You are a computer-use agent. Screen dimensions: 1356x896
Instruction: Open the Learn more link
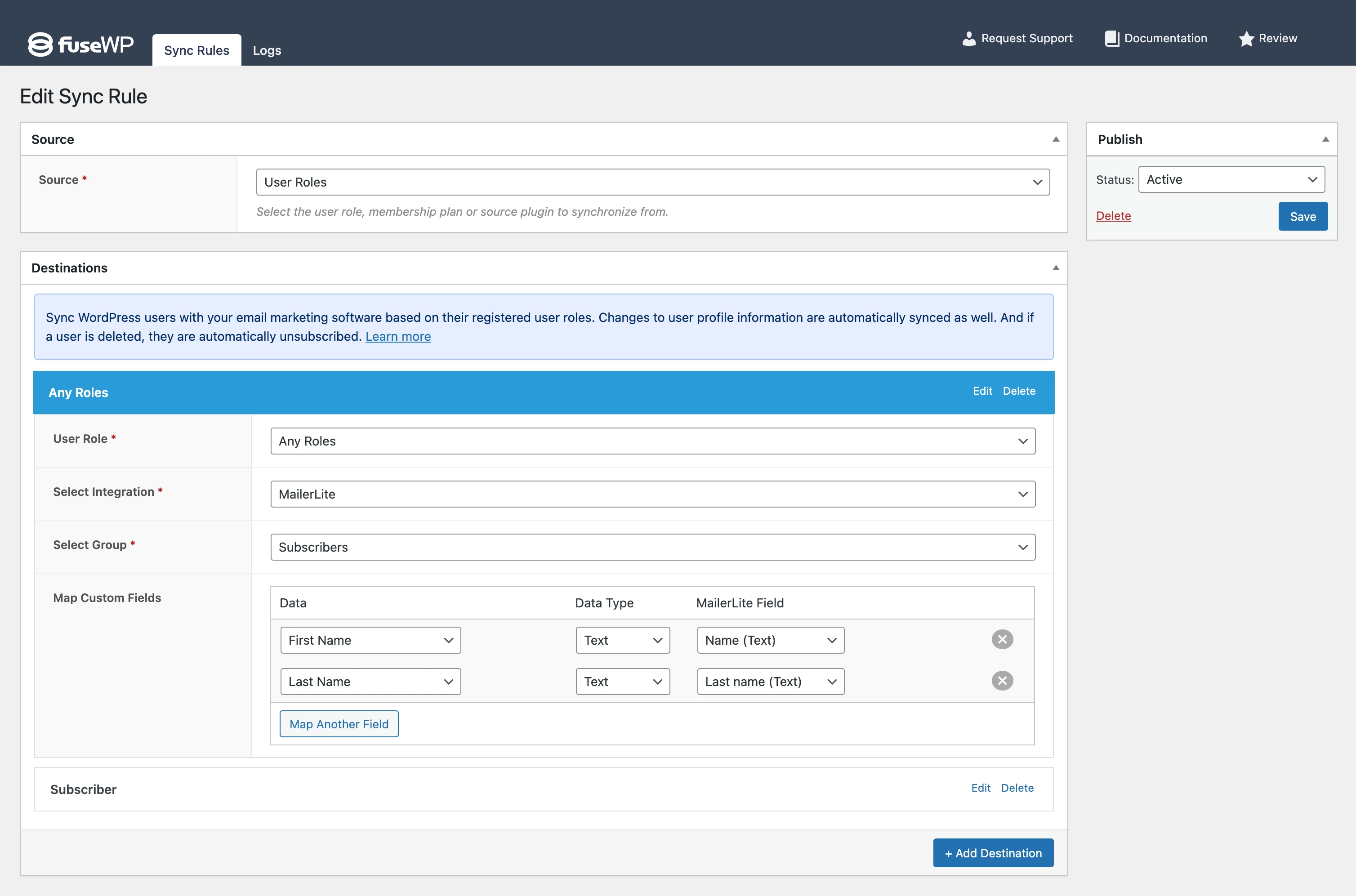tap(398, 337)
